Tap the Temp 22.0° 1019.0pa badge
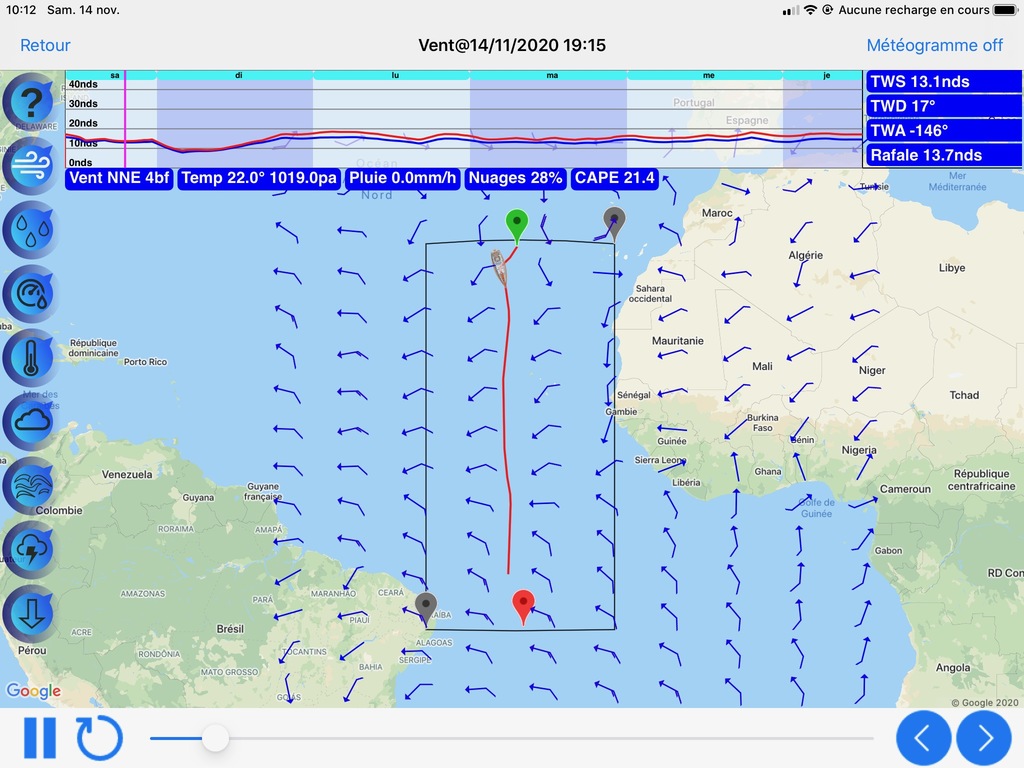 [x=259, y=178]
